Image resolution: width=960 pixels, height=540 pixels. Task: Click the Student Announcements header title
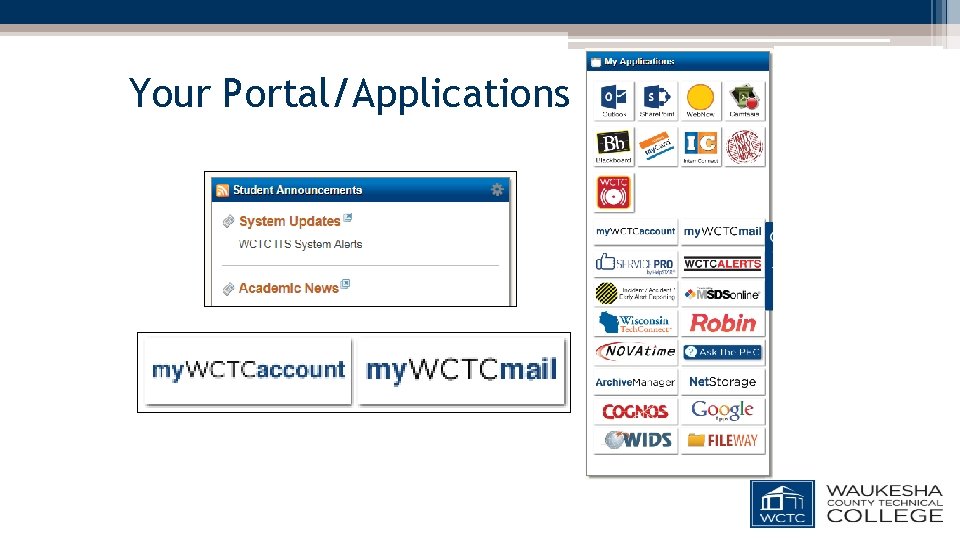tap(298, 190)
